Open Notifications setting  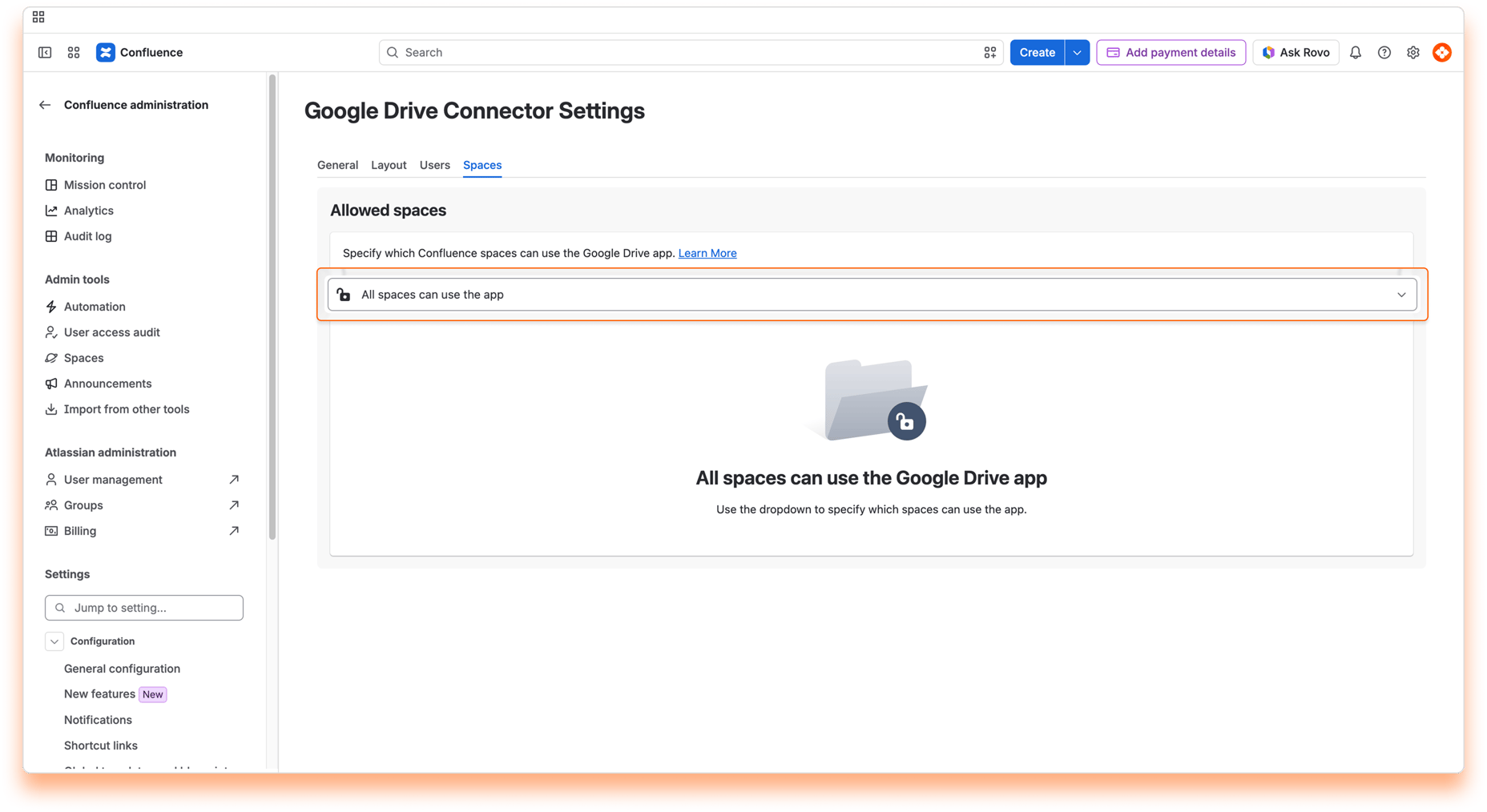click(98, 720)
